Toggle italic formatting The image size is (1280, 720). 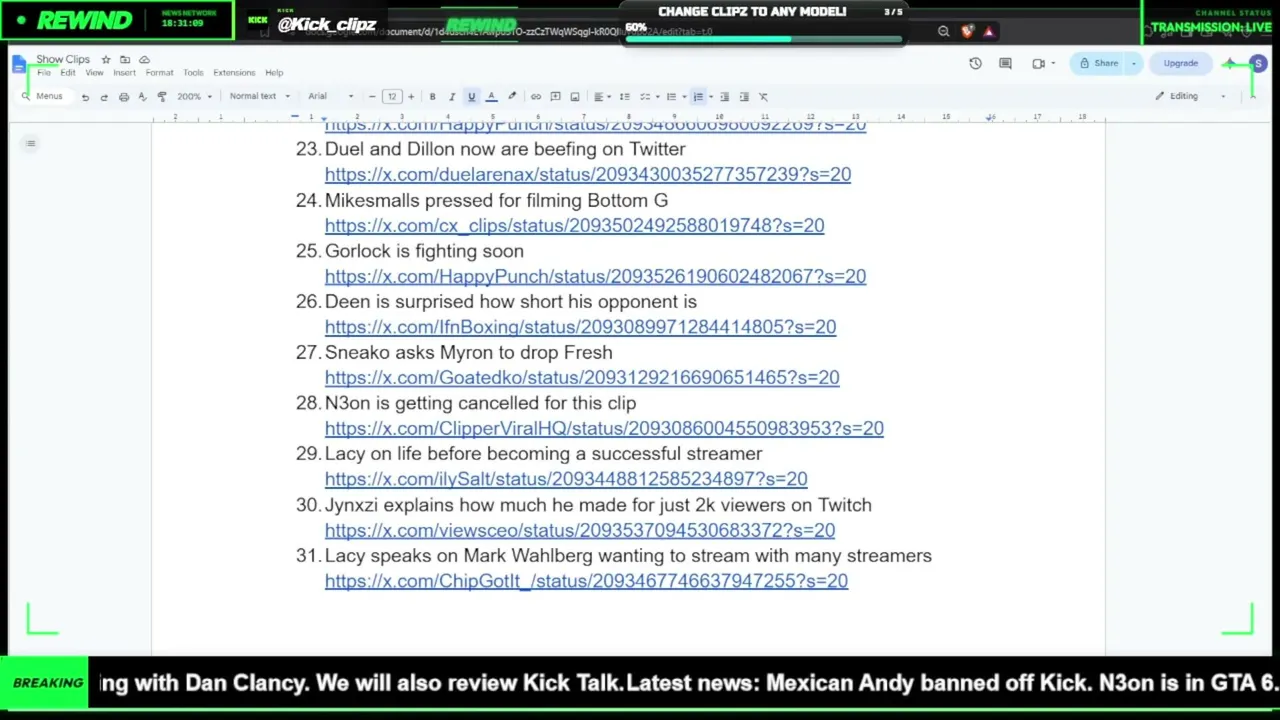[452, 97]
